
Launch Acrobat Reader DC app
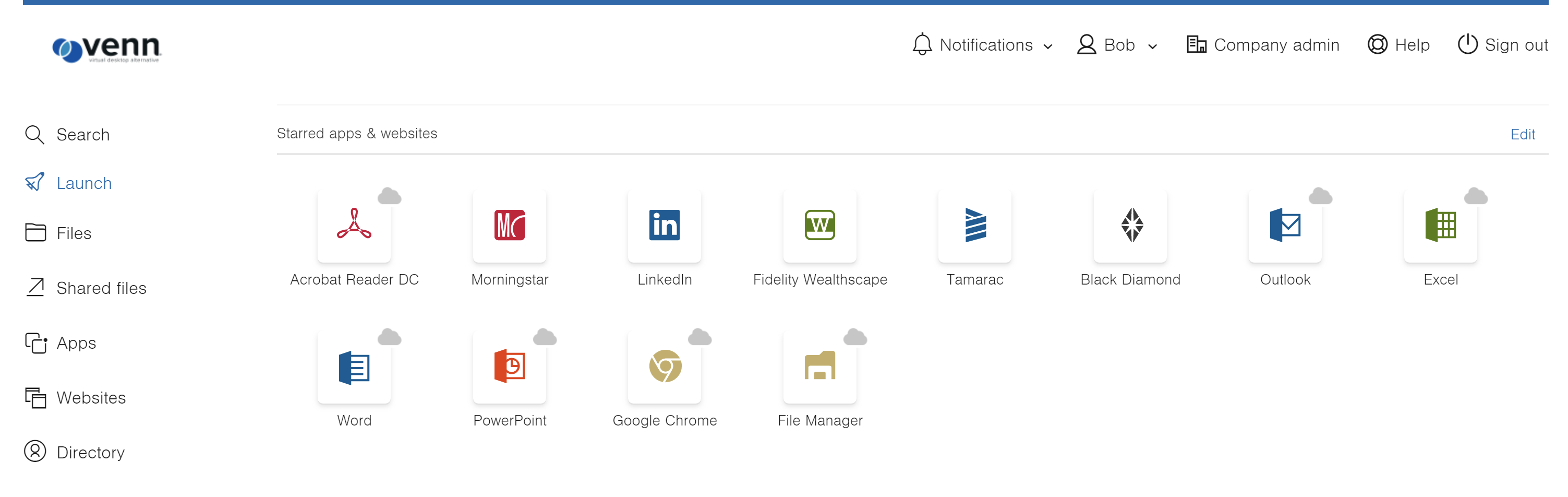(x=354, y=226)
